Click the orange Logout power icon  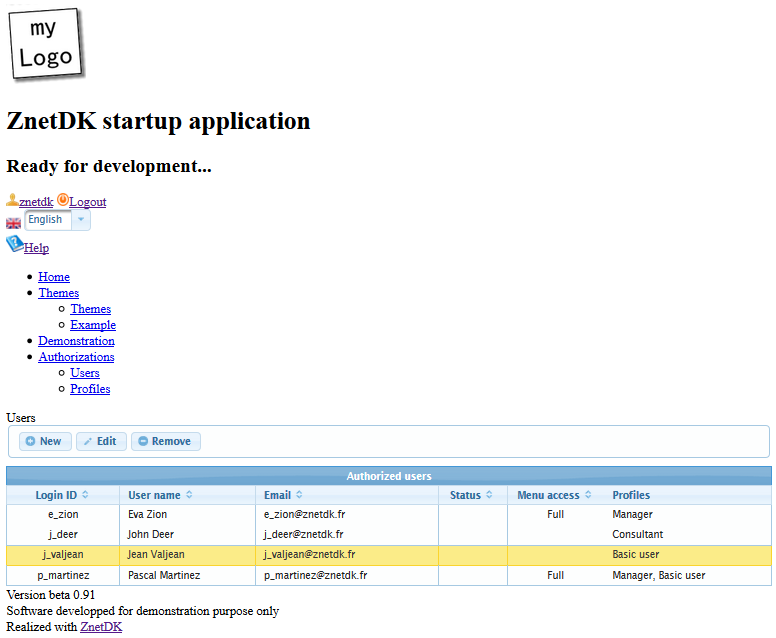(63, 200)
